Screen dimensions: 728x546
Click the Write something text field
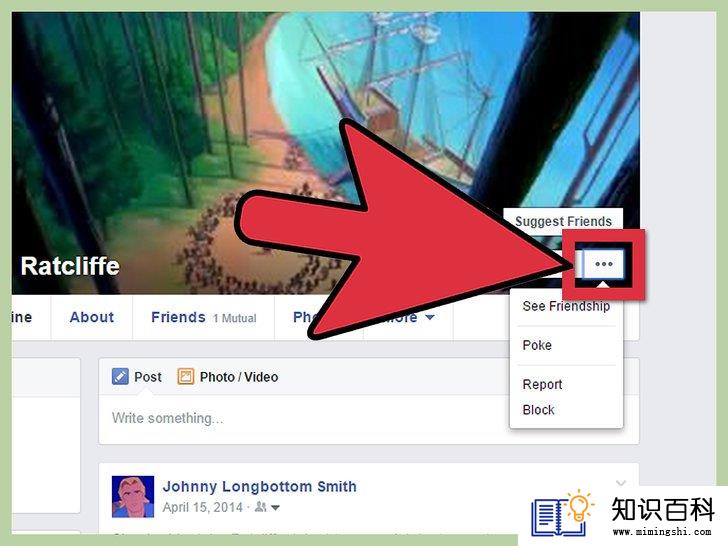(306, 418)
